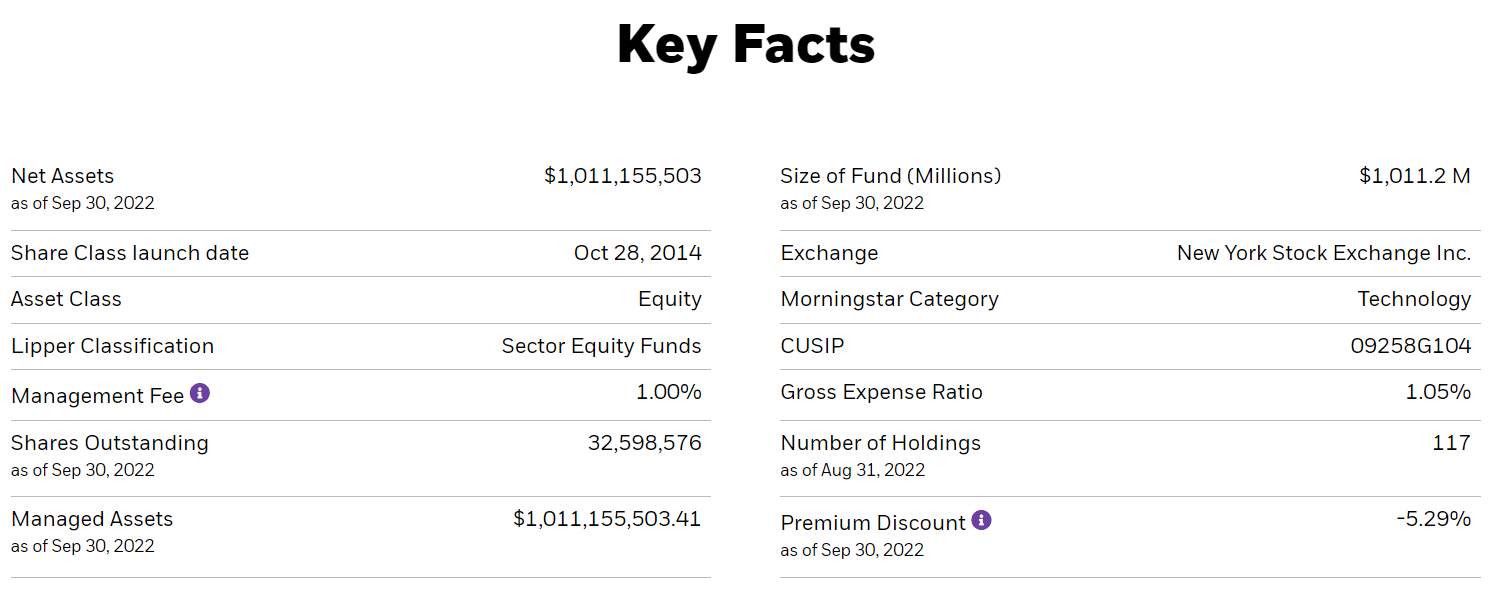Click New York Stock Exchange Inc. text
1492x597 pixels.
pos(1323,253)
